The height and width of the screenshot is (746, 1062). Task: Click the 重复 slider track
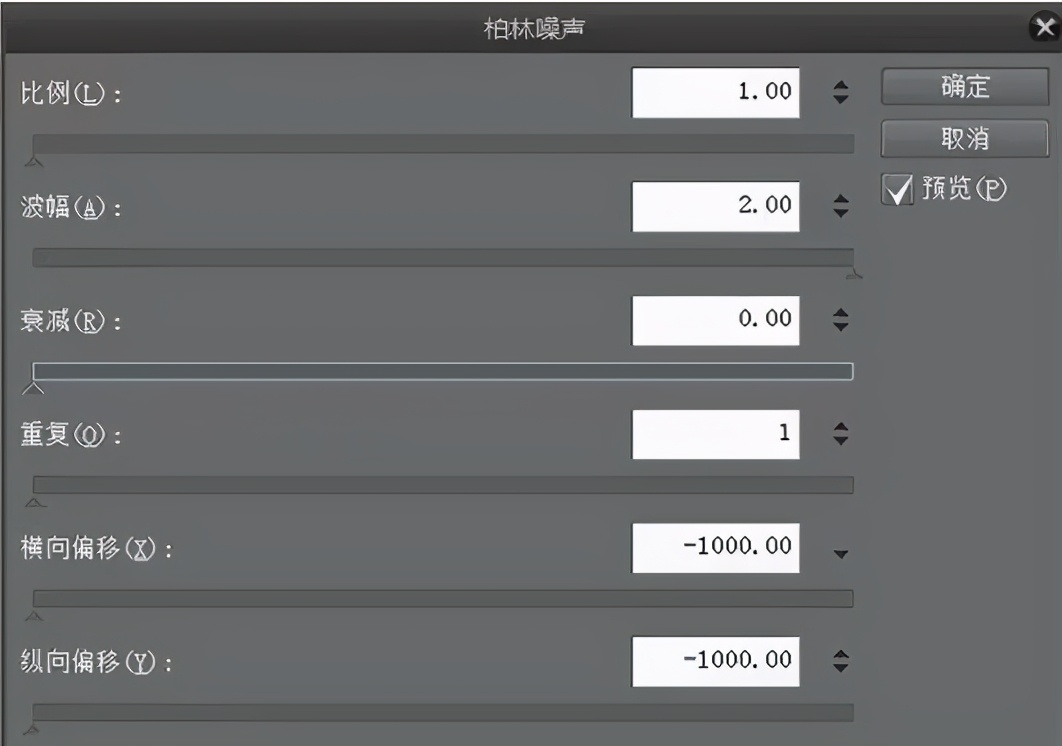tap(443, 485)
